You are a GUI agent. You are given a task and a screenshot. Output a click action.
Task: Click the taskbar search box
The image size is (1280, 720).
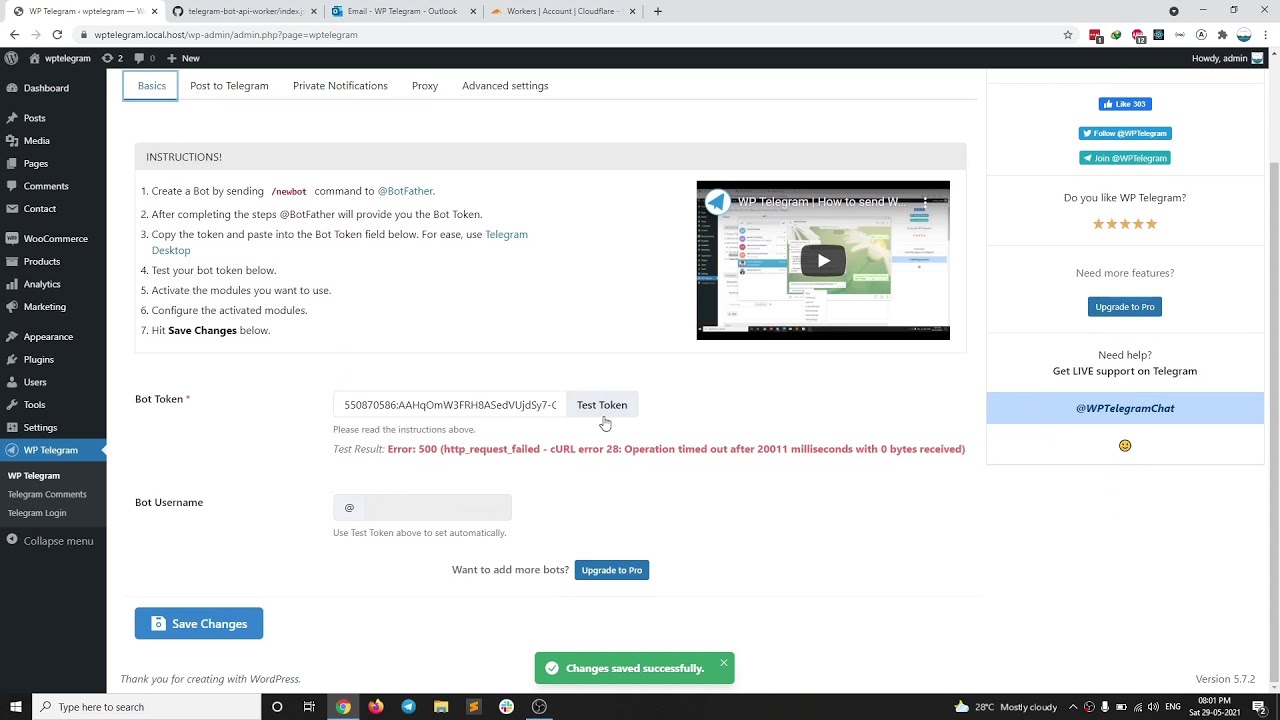pyautogui.click(x=146, y=707)
